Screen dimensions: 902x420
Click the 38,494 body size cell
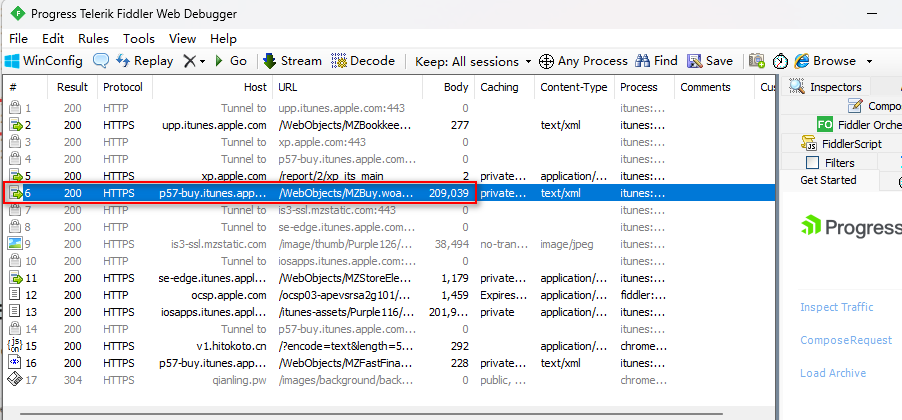point(452,244)
